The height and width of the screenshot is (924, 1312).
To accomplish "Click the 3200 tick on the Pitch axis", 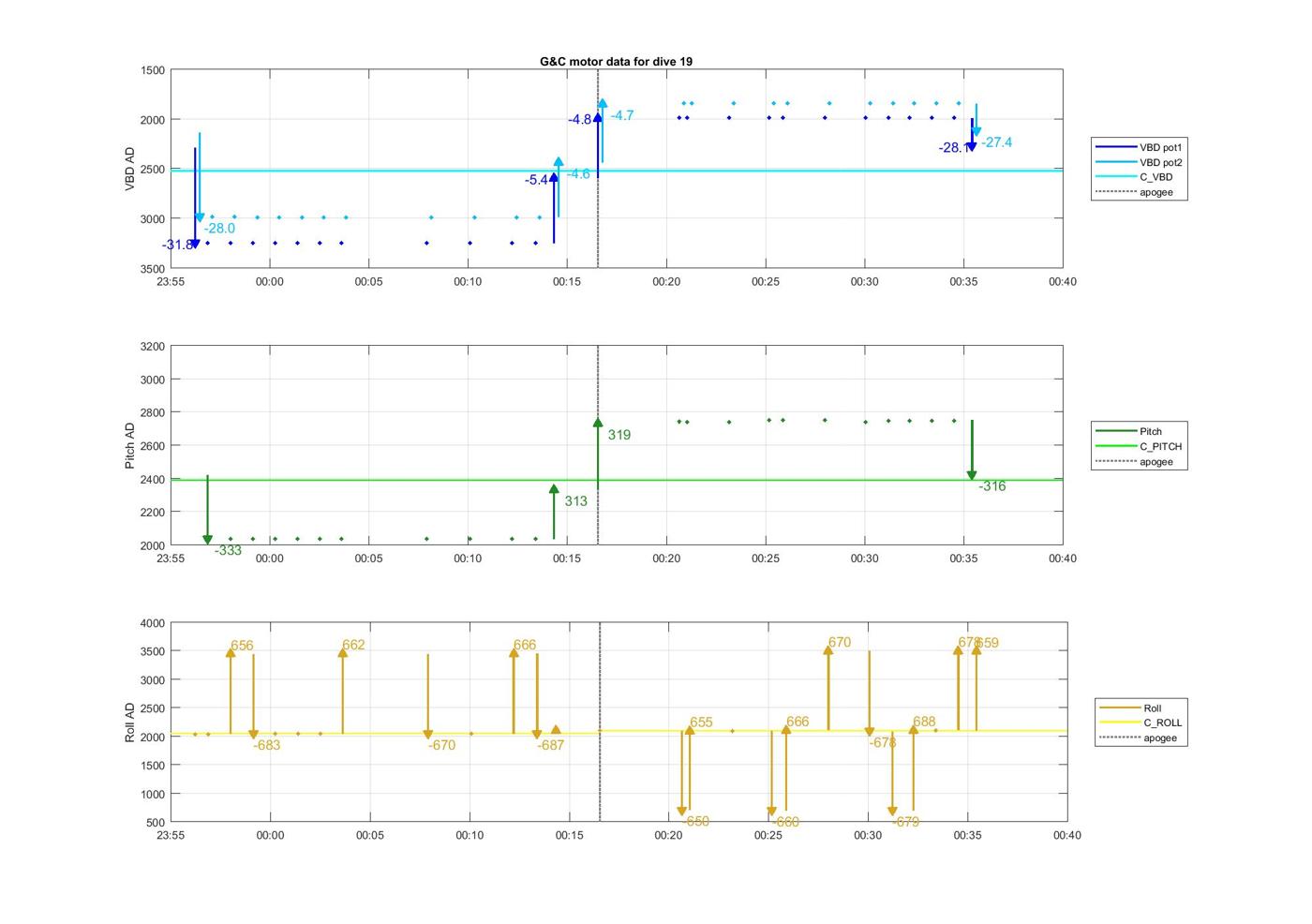I will (153, 347).
